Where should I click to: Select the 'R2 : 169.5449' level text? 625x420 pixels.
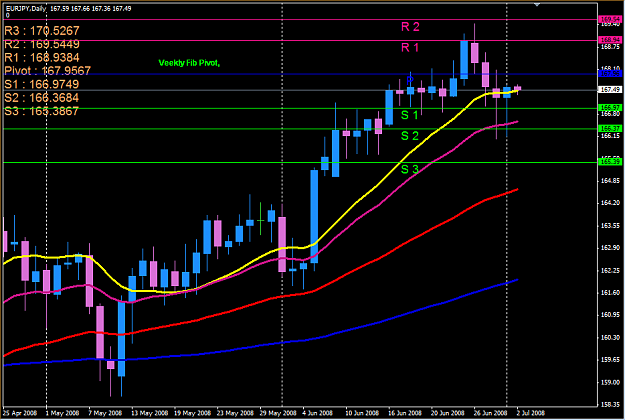click(x=42, y=44)
